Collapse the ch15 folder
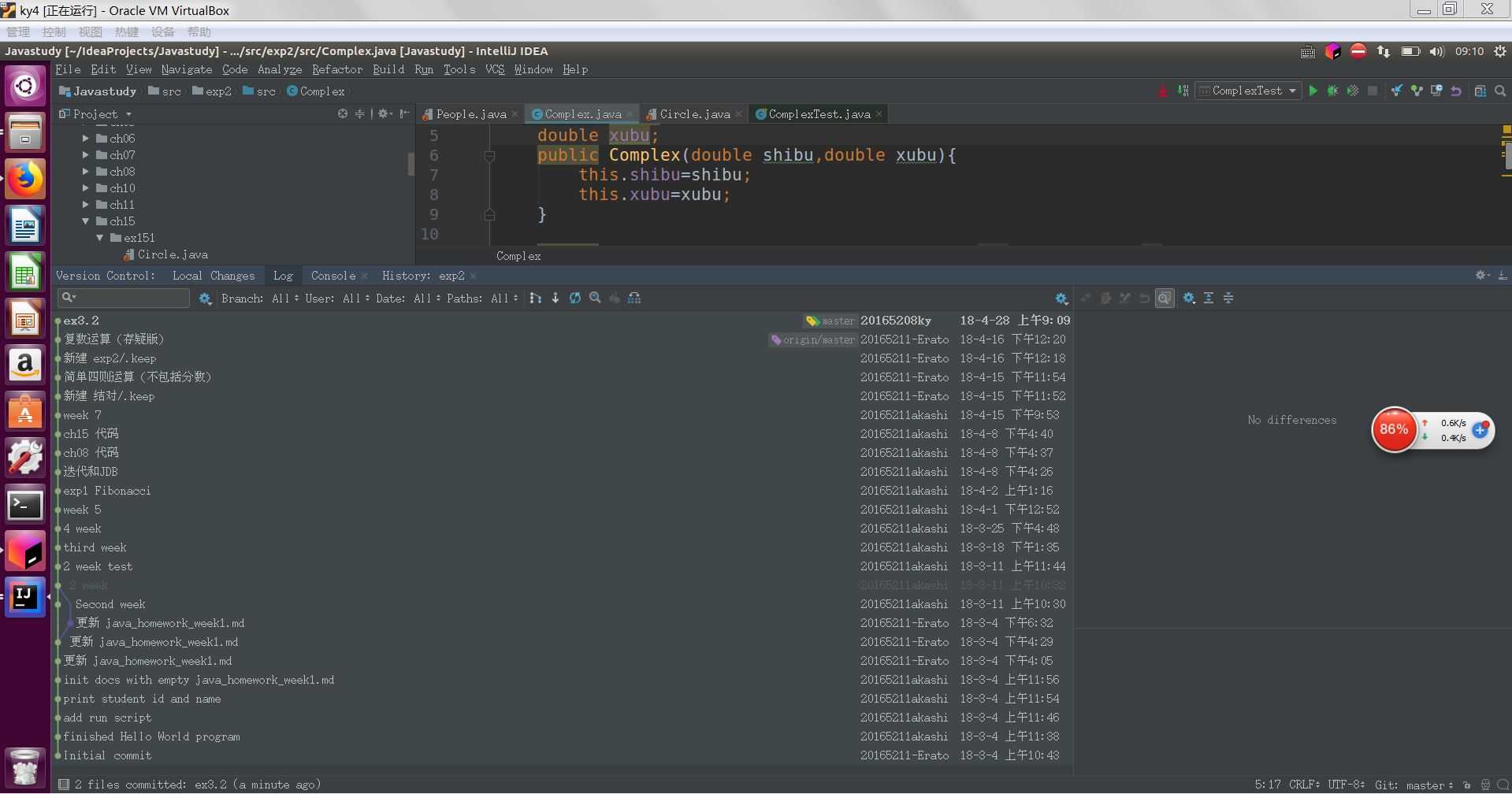 click(x=86, y=221)
